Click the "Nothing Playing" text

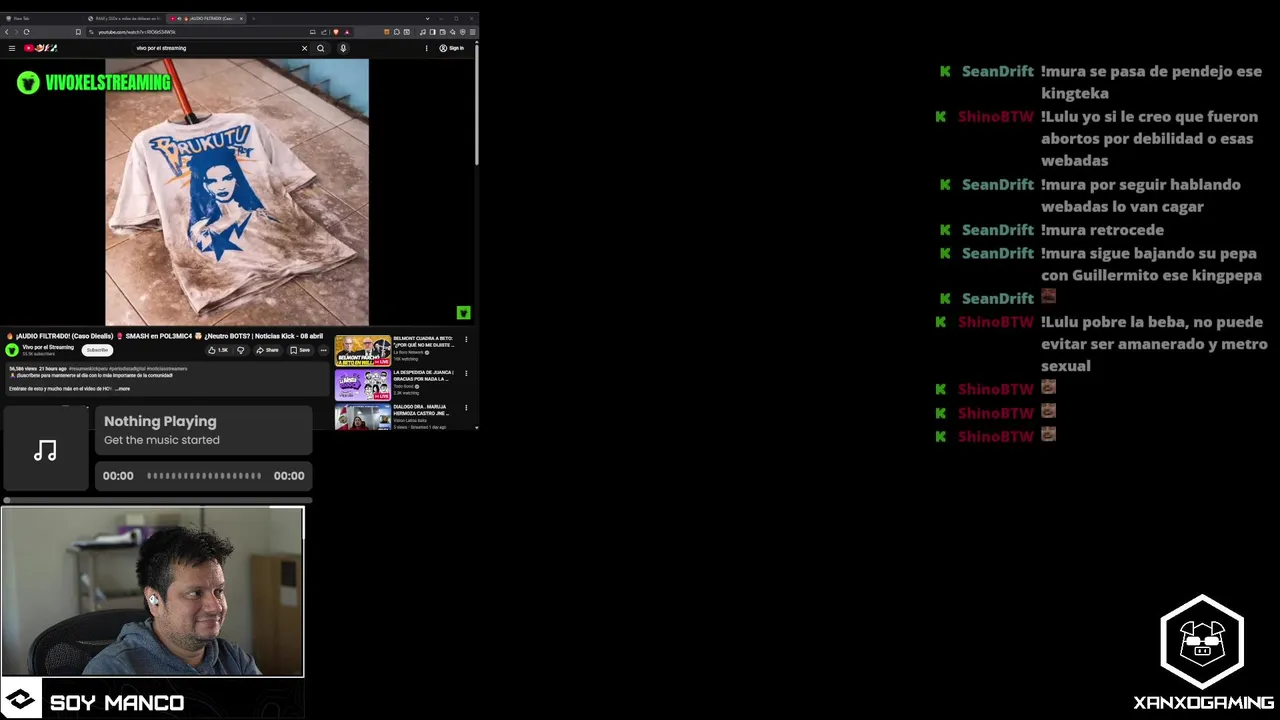pyautogui.click(x=160, y=421)
